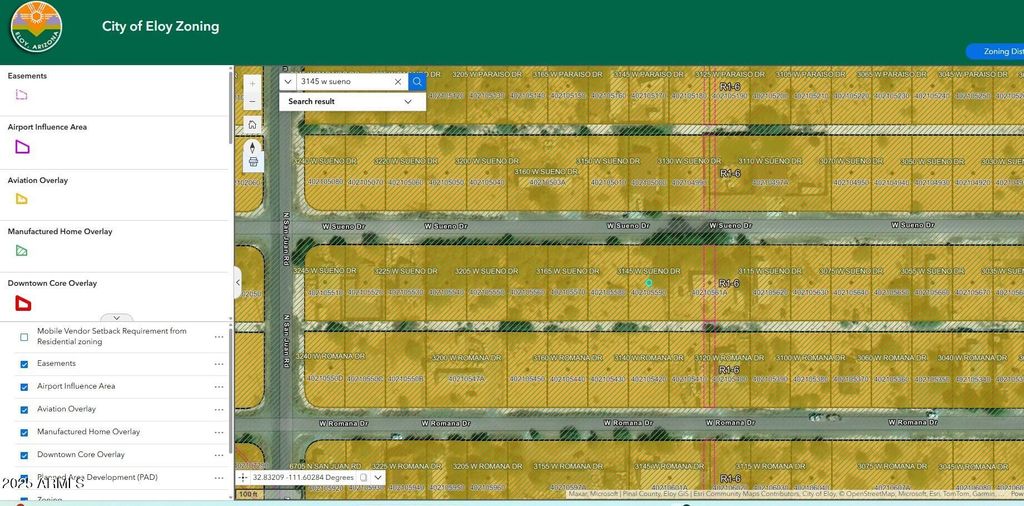Click the Downtown Core Overlay red swatch
This screenshot has width=1024, height=506.
22,303
